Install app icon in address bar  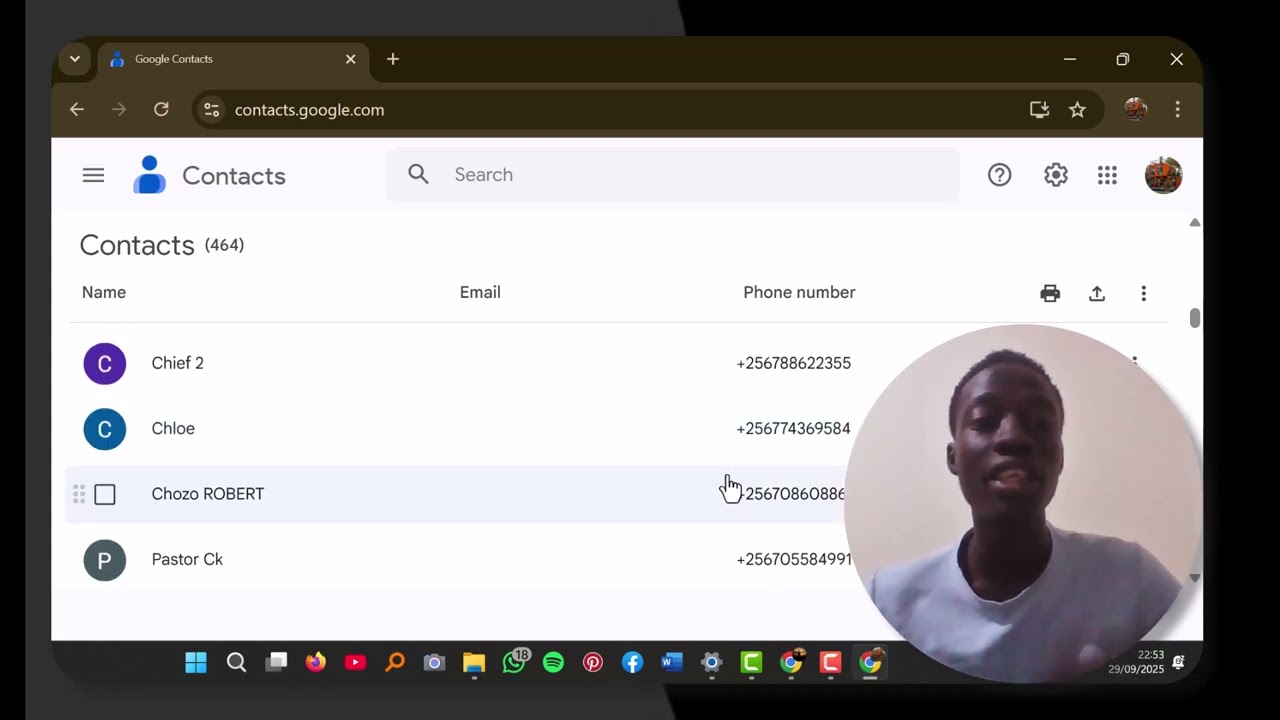(x=1039, y=110)
